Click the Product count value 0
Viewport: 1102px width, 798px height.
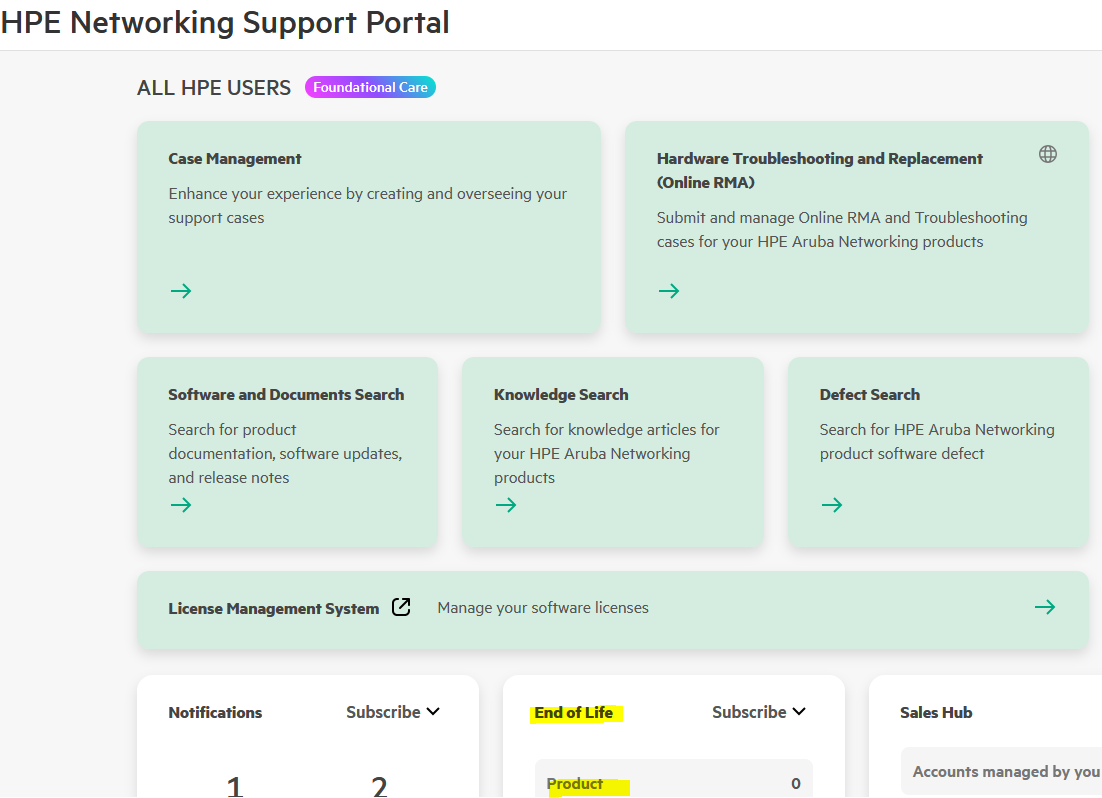(796, 783)
